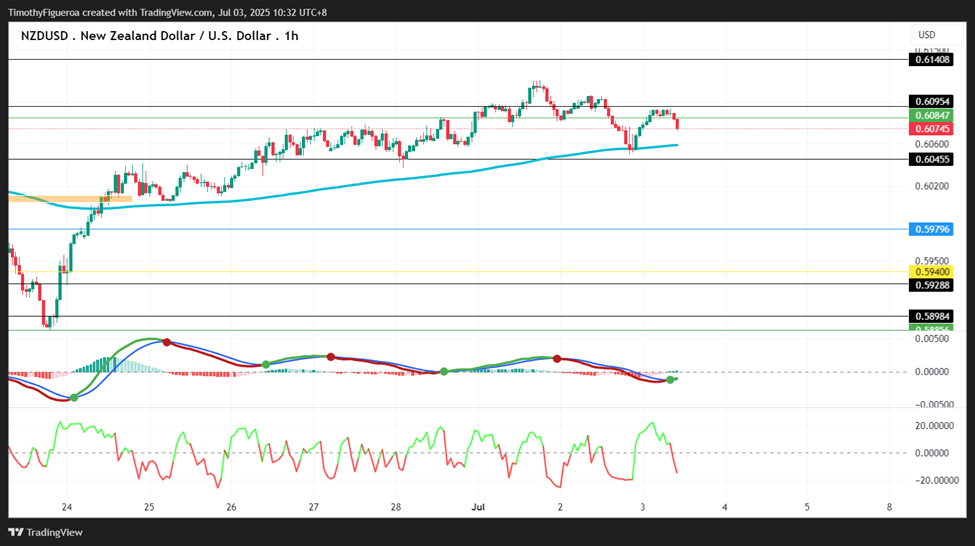
Task: Click the blue 0.59796 price label
Action: pos(931,229)
